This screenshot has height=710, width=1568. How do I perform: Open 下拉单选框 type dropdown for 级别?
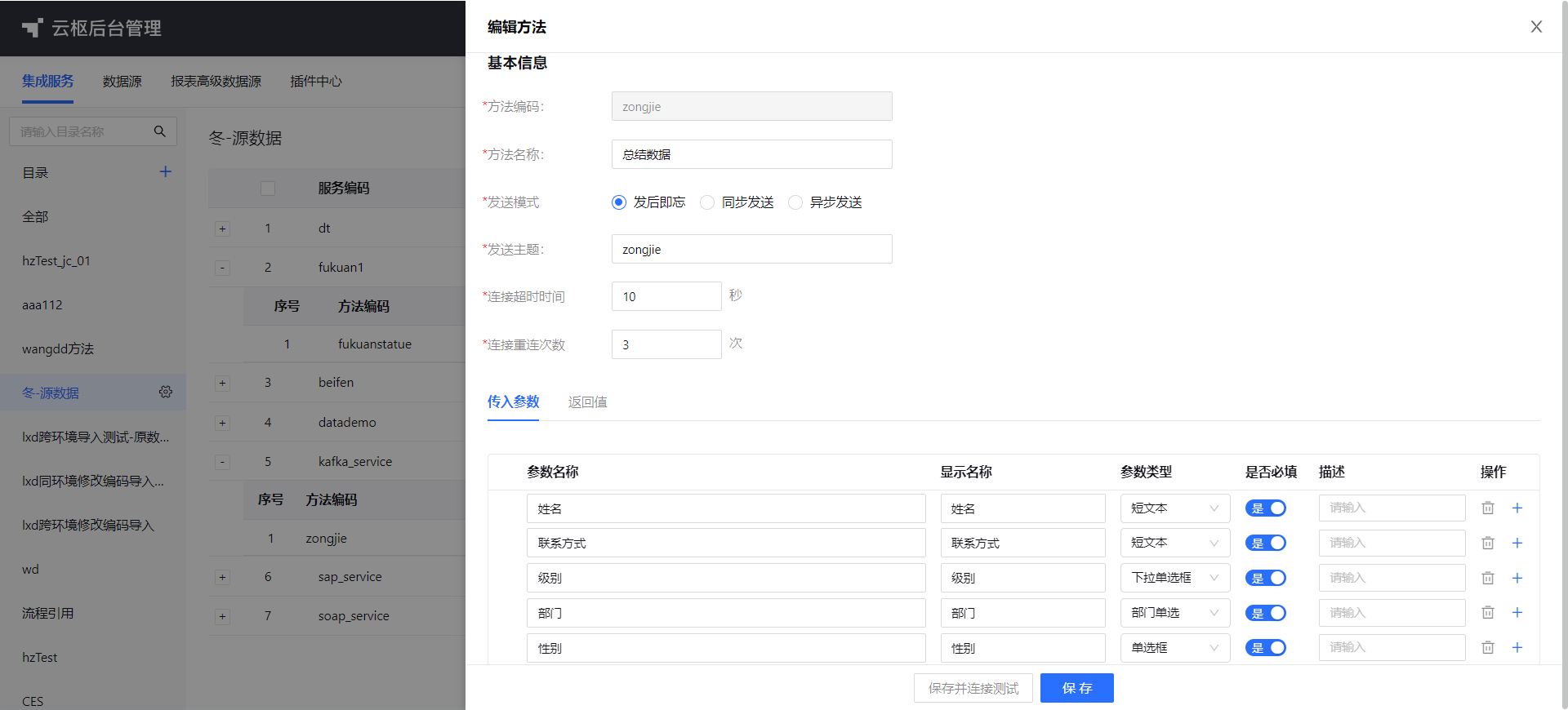(x=1175, y=578)
